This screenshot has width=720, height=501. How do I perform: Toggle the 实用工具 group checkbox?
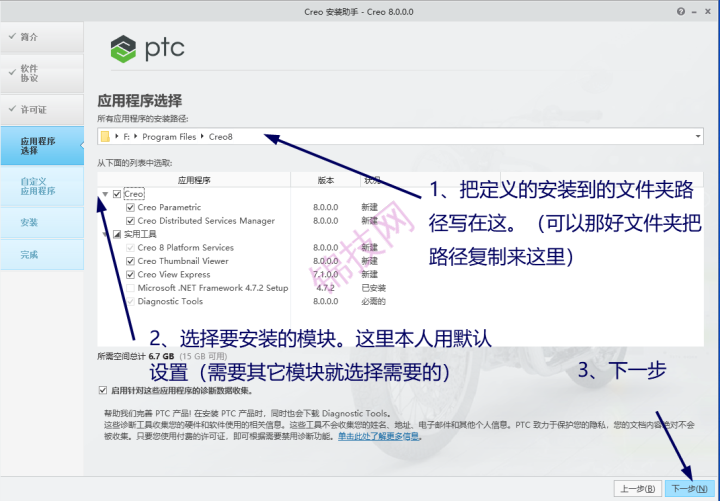(x=117, y=234)
